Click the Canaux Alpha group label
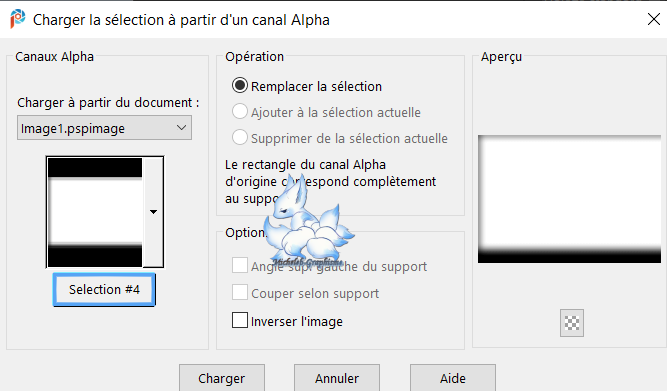Screen dimensions: 667x391 [x=54, y=57]
